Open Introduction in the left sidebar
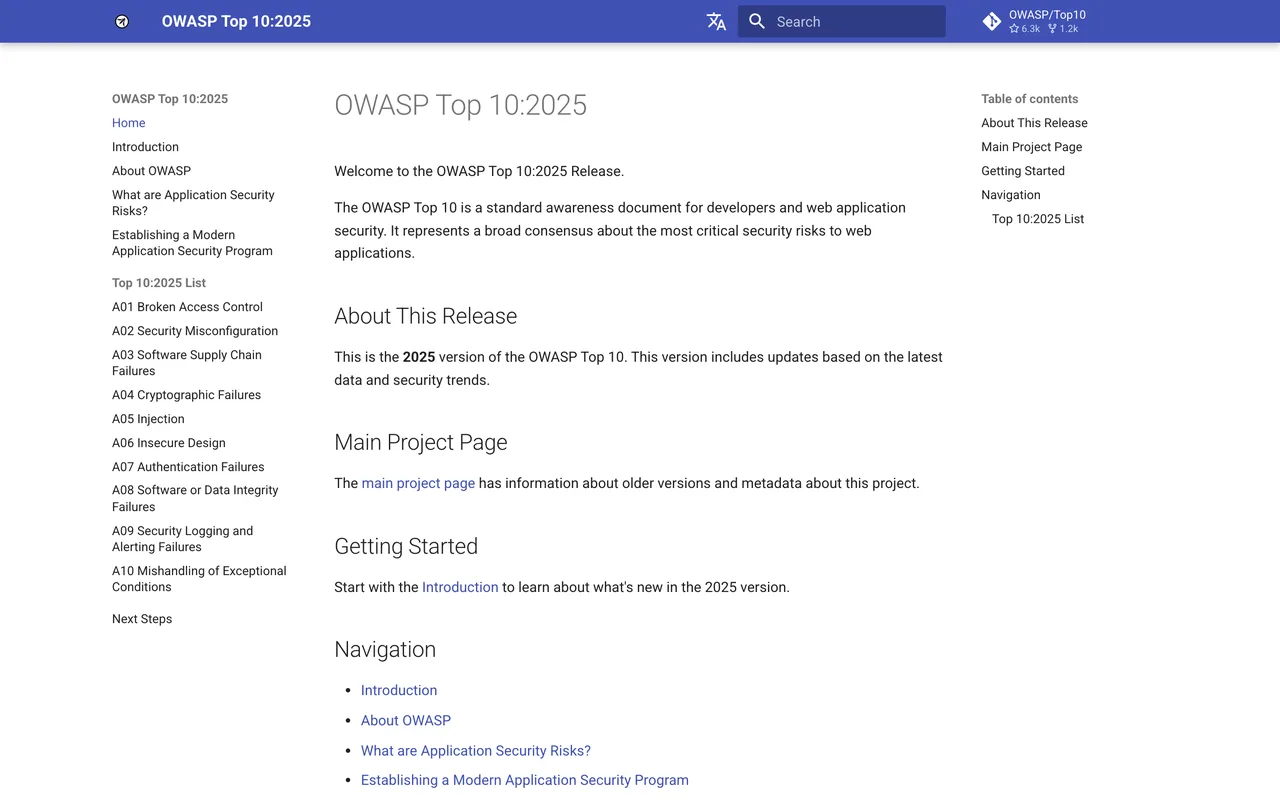The image size is (1280, 800). pyautogui.click(x=145, y=147)
